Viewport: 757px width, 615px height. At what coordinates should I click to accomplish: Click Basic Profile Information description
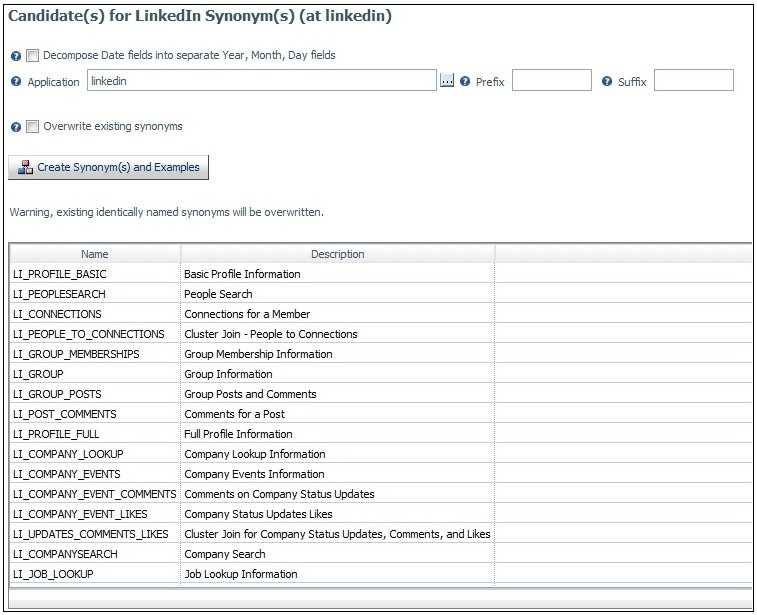(242, 274)
